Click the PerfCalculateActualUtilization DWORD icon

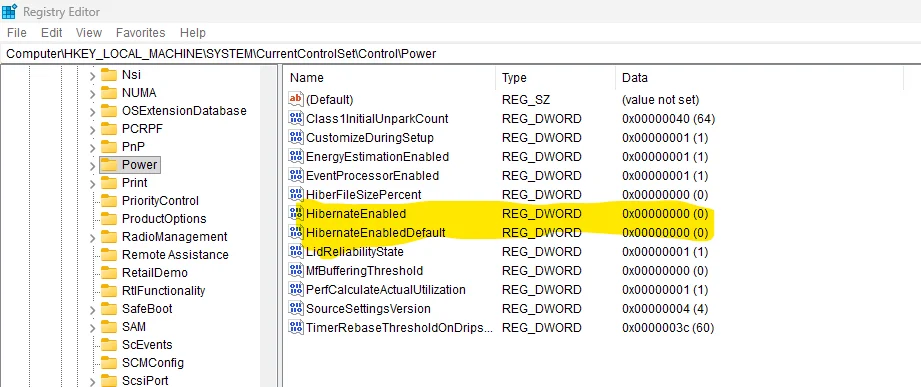coord(295,289)
